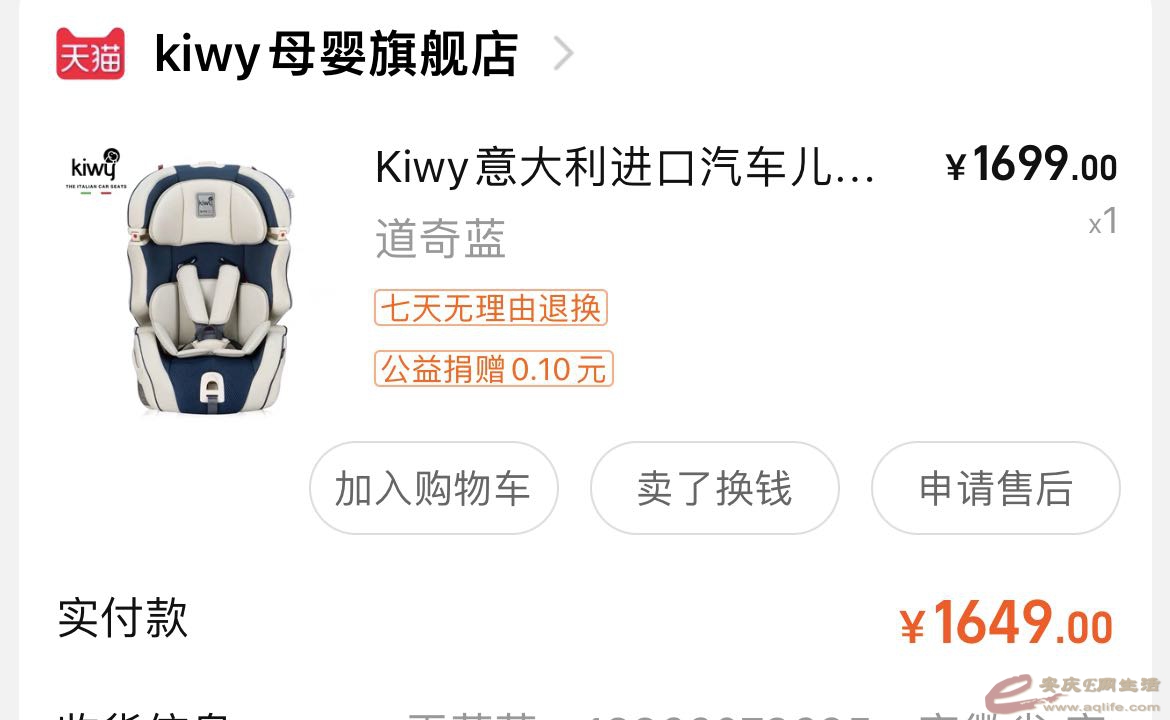Tap the 七天无理由退换 tag
The height and width of the screenshot is (720, 1170).
[491, 307]
